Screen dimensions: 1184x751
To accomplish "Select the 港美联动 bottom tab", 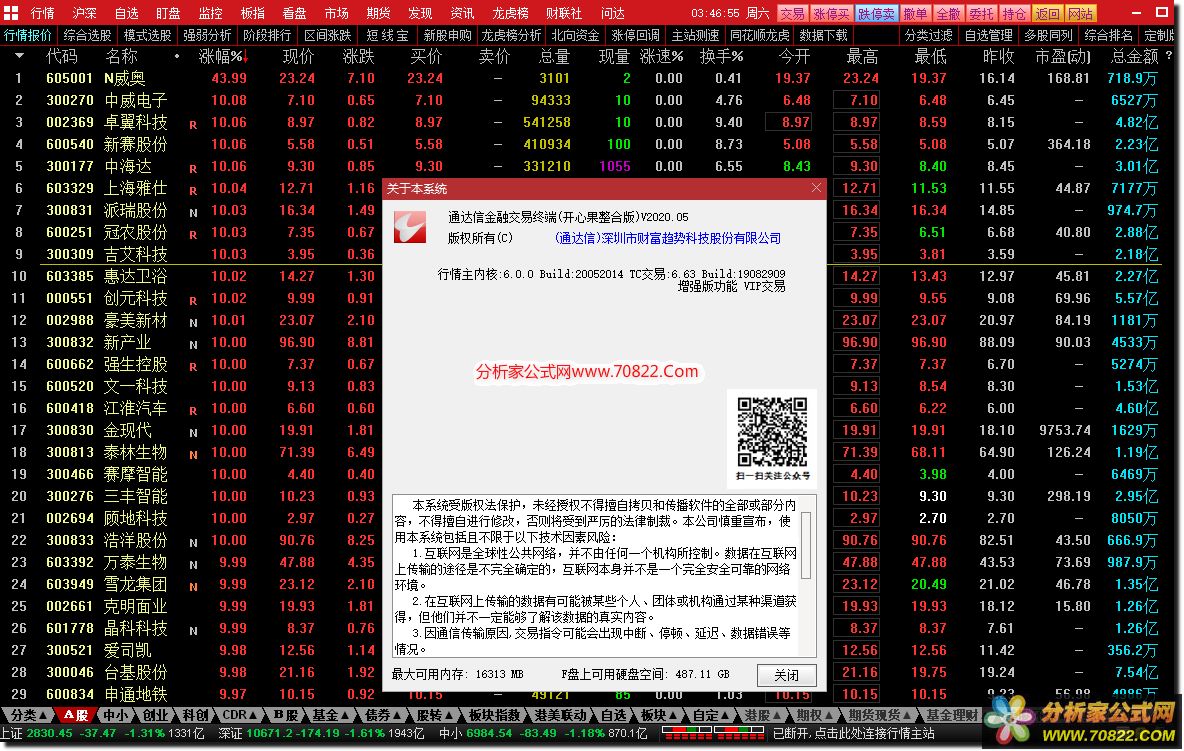I will [x=560, y=714].
